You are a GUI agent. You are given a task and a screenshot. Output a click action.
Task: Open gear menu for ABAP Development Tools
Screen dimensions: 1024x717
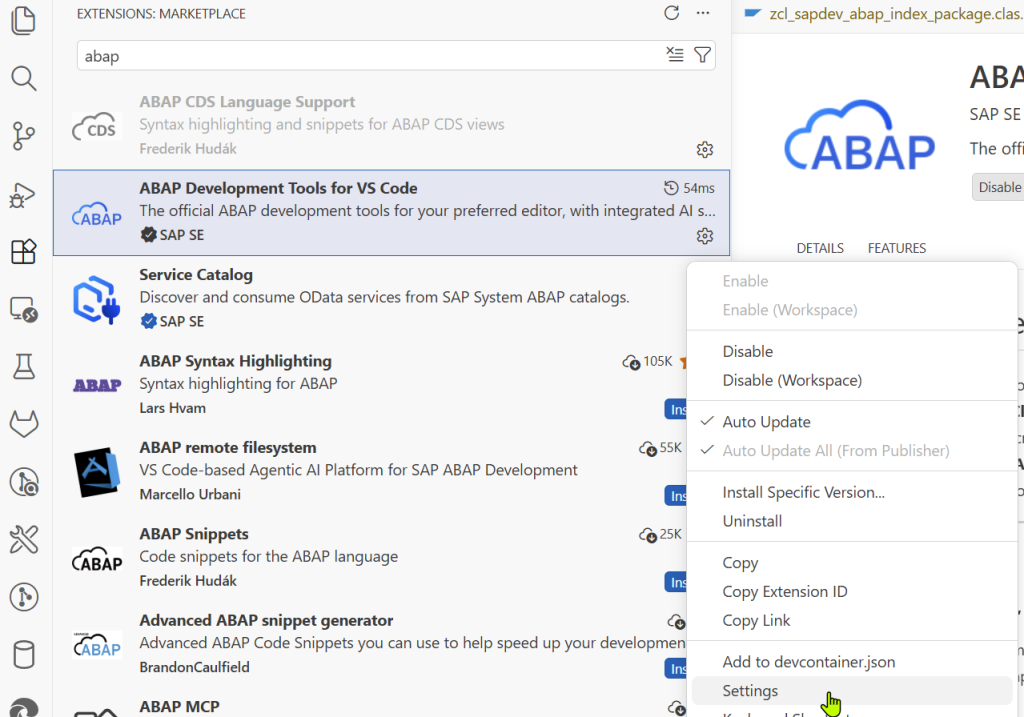click(705, 236)
